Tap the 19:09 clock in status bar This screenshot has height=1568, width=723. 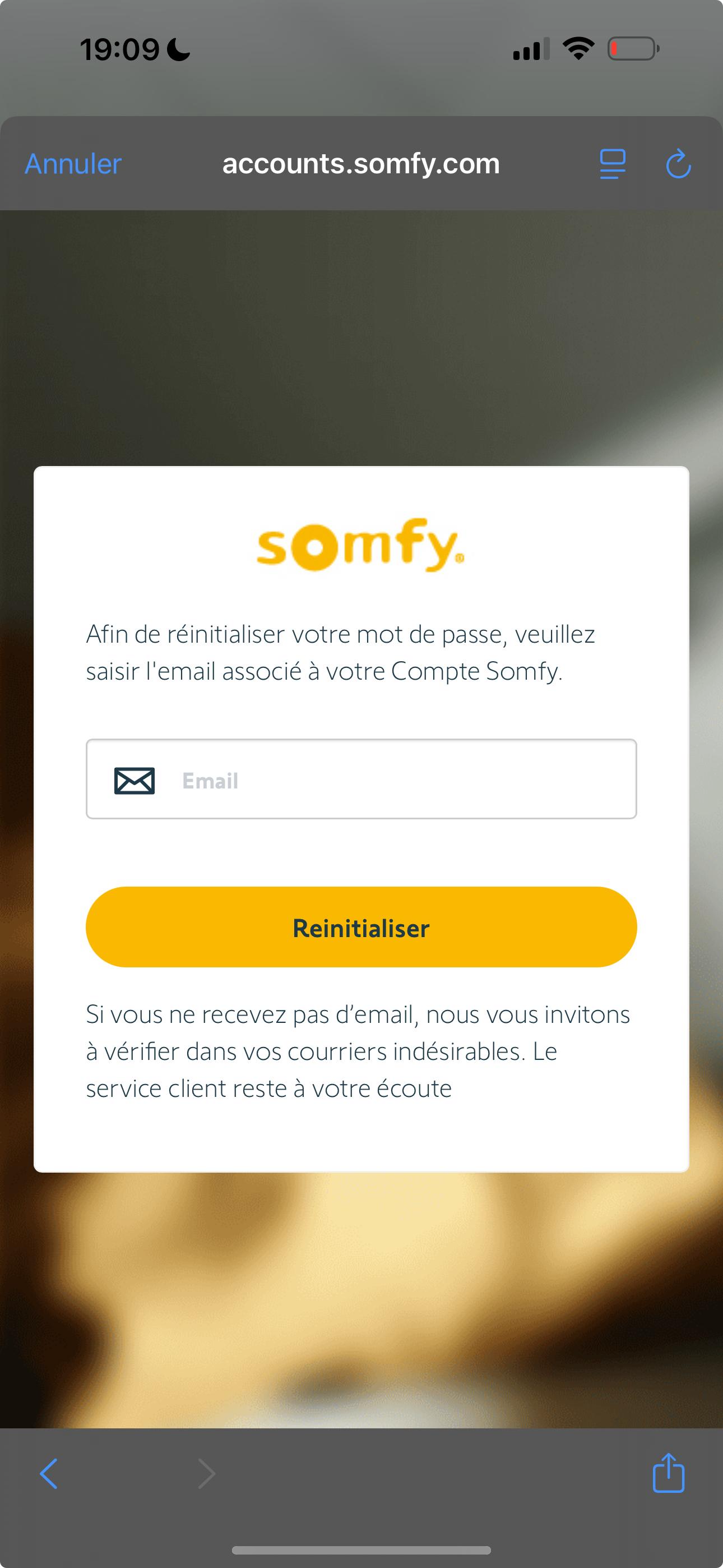[x=120, y=49]
